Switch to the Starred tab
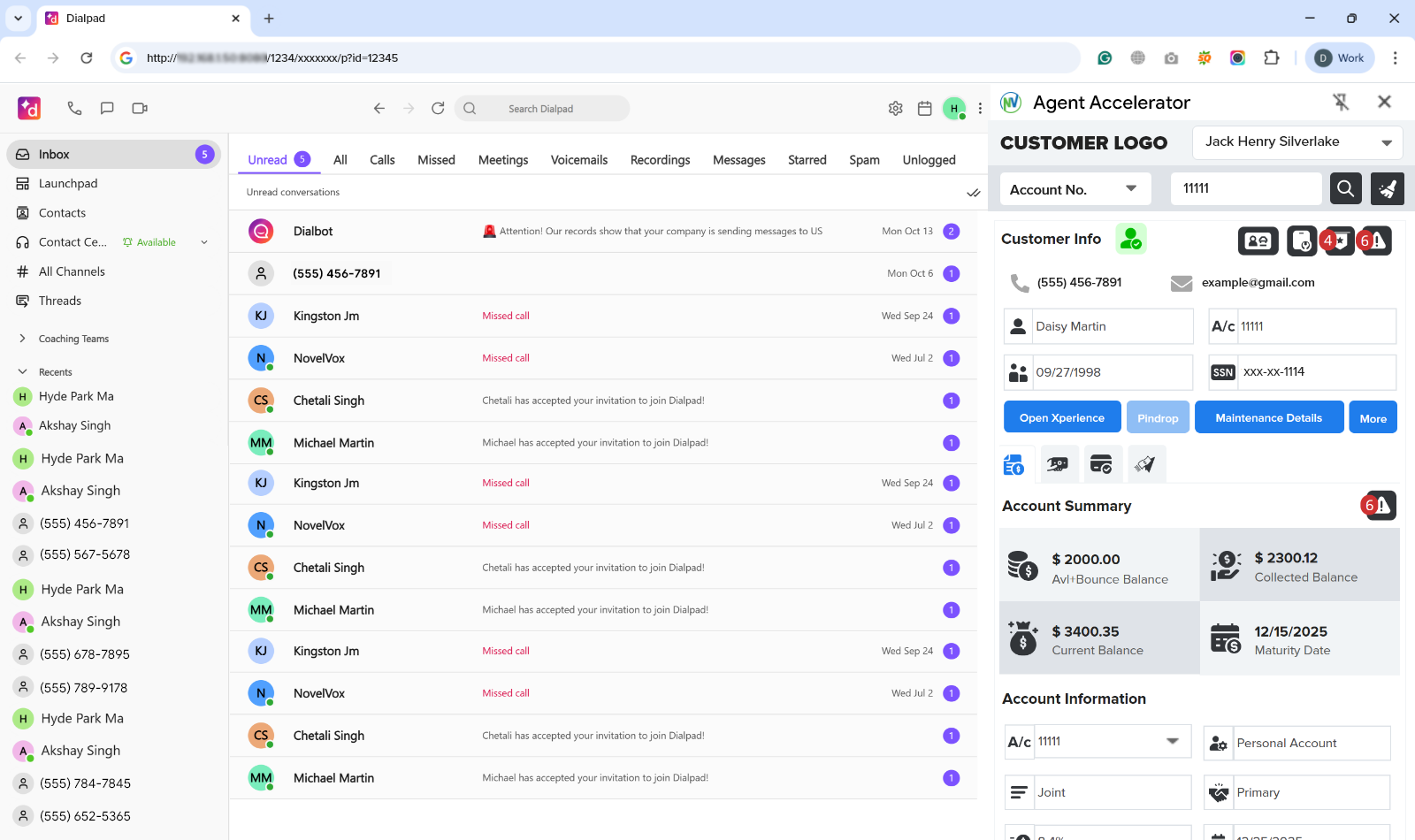Viewport: 1415px width, 840px height. coord(807,160)
